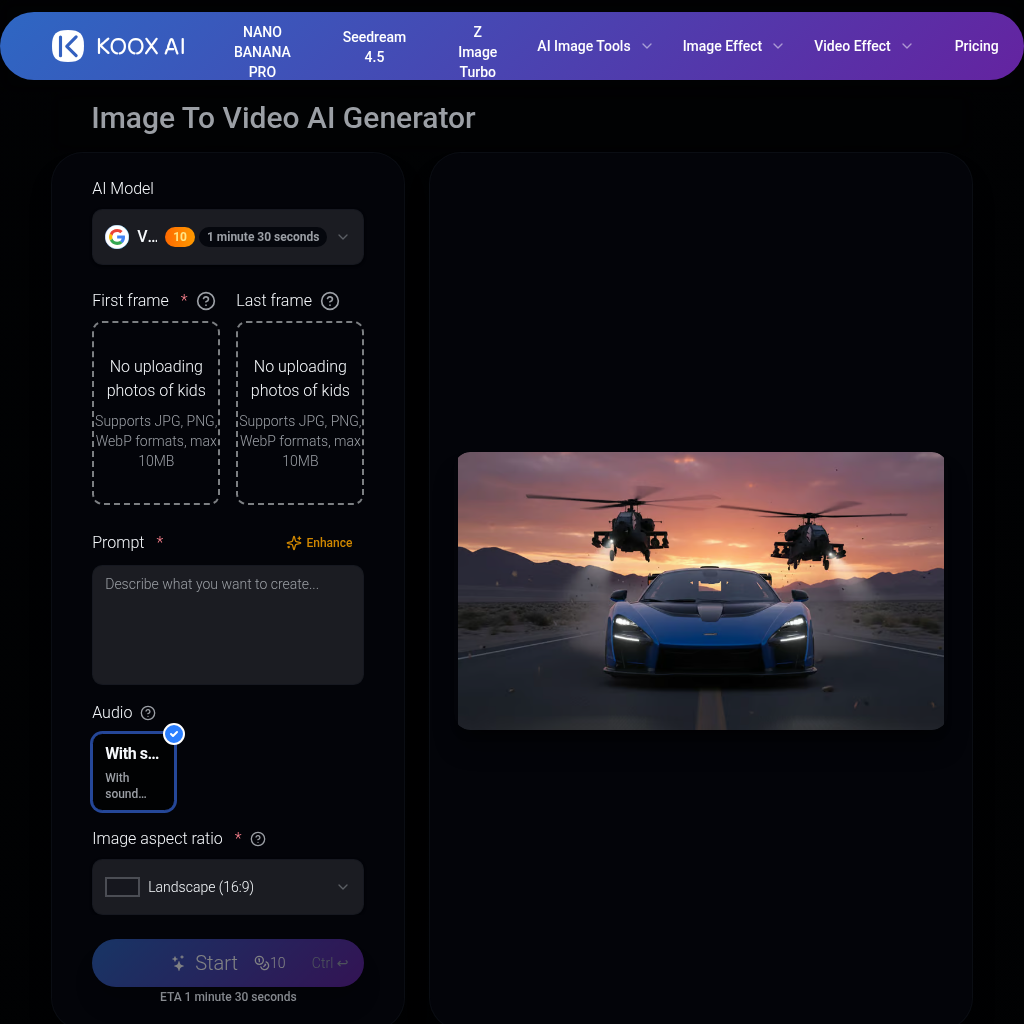
Task: Go to the Pricing page
Action: 976,46
